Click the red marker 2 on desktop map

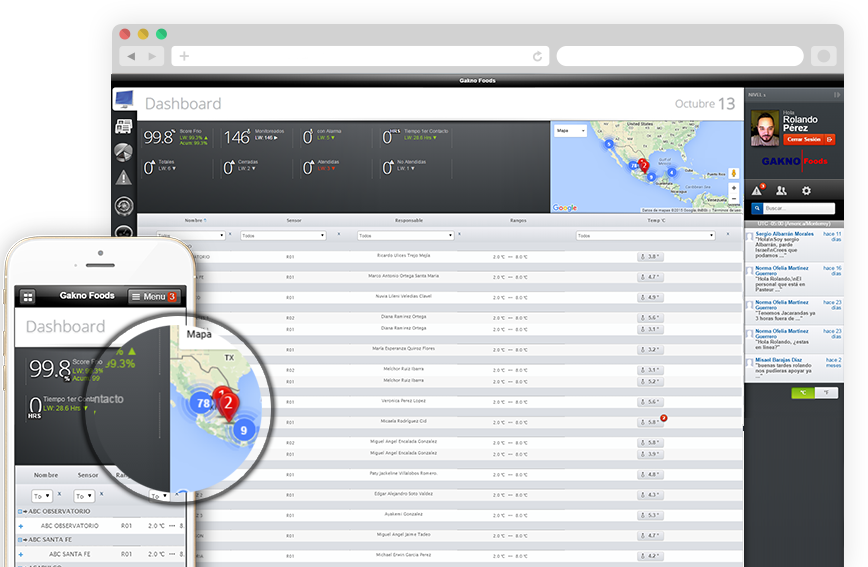pos(643,166)
